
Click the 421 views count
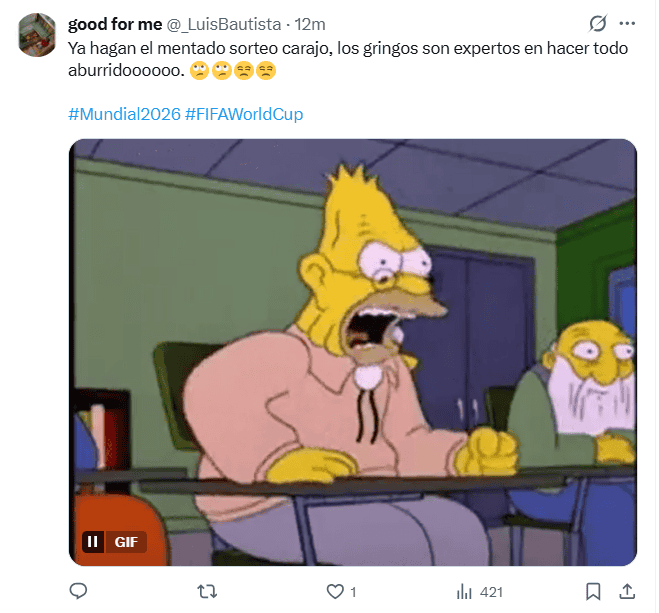491,592
